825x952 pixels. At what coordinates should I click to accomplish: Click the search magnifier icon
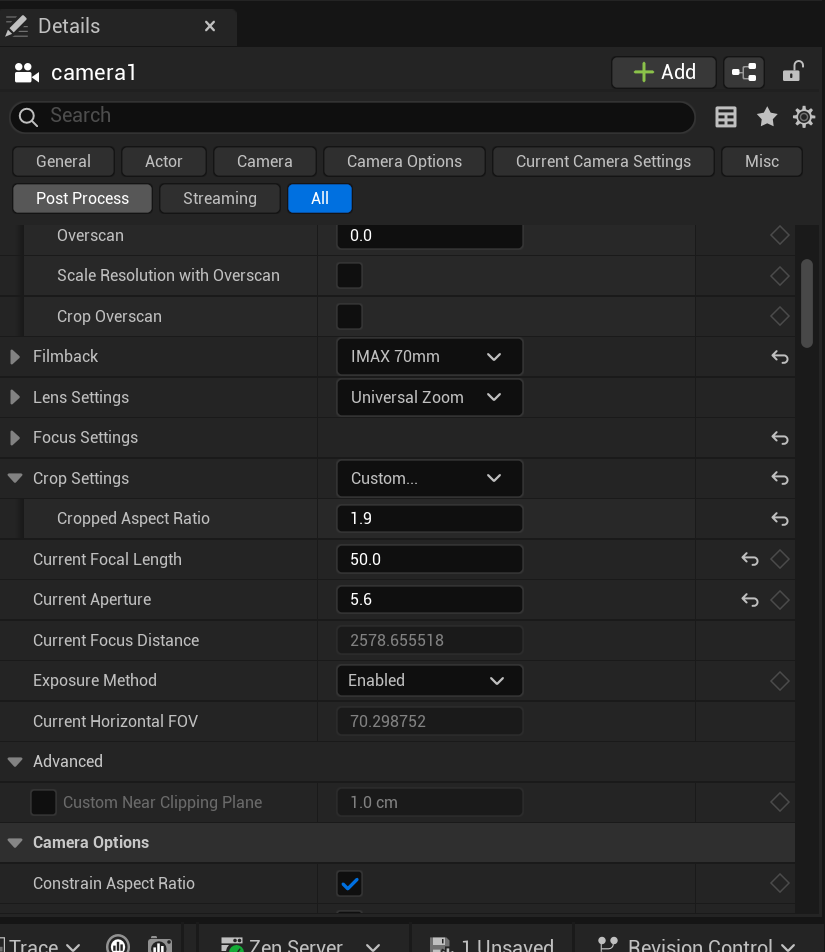28,117
